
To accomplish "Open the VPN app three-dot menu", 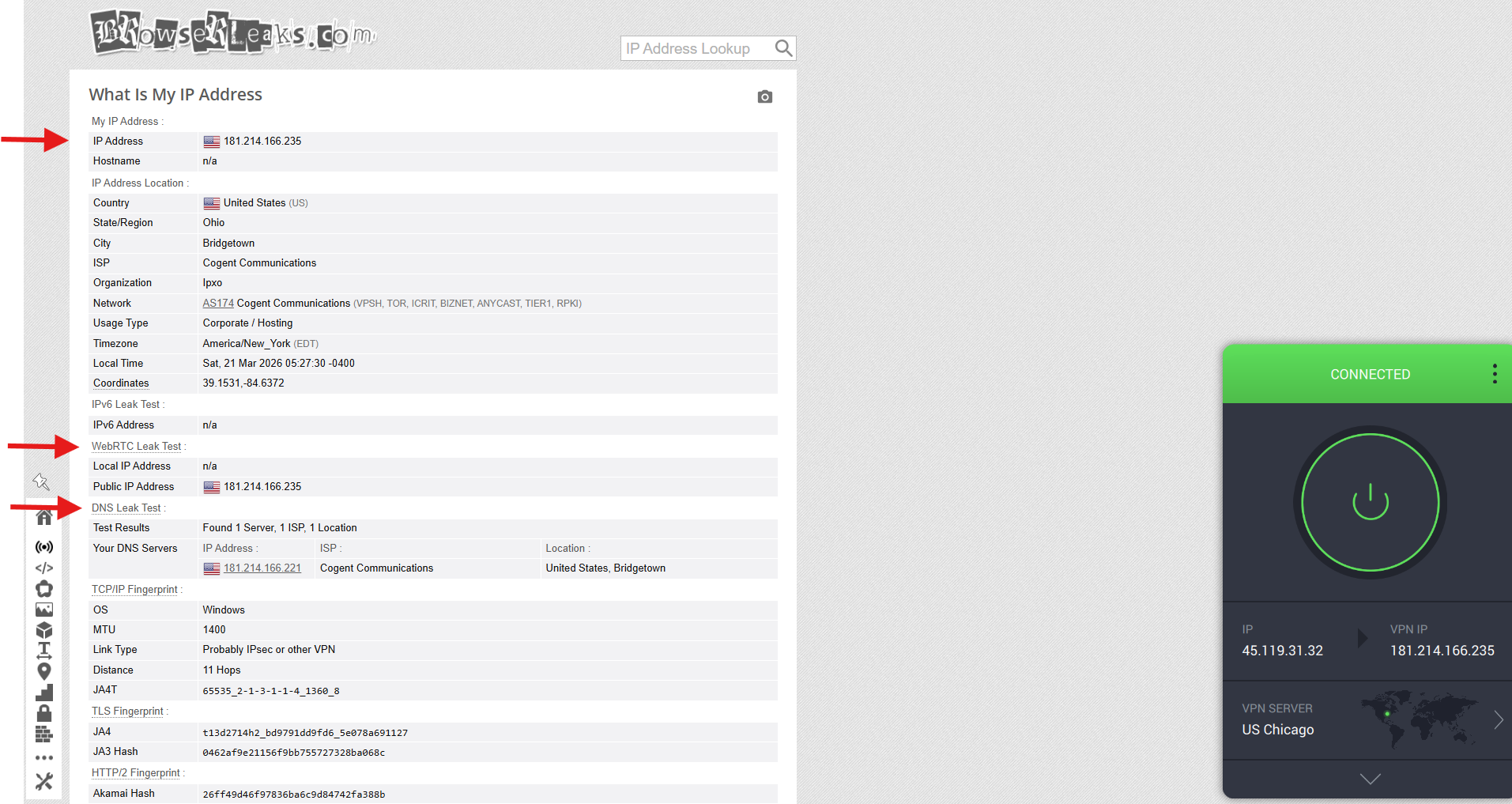I will (1495, 374).
